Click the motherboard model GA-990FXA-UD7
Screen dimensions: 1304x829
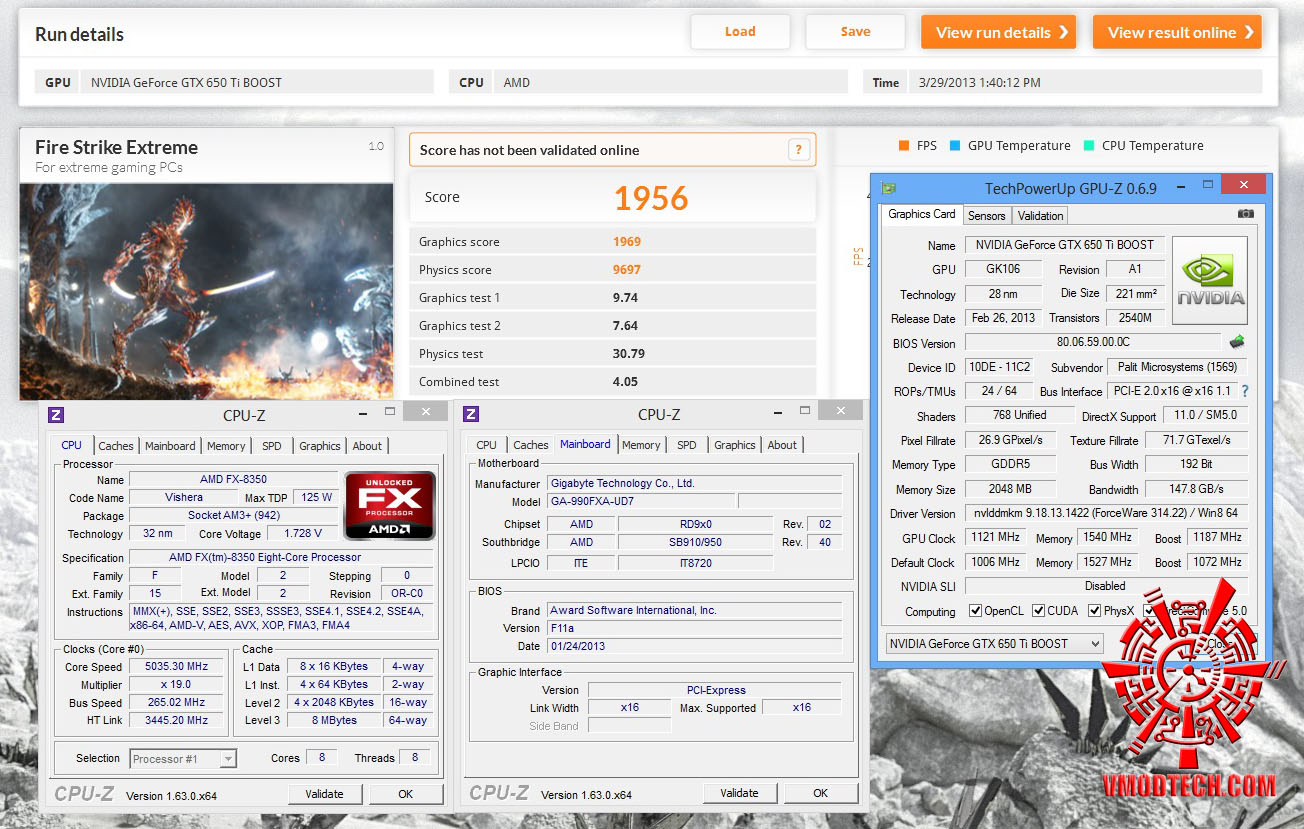(x=640, y=501)
